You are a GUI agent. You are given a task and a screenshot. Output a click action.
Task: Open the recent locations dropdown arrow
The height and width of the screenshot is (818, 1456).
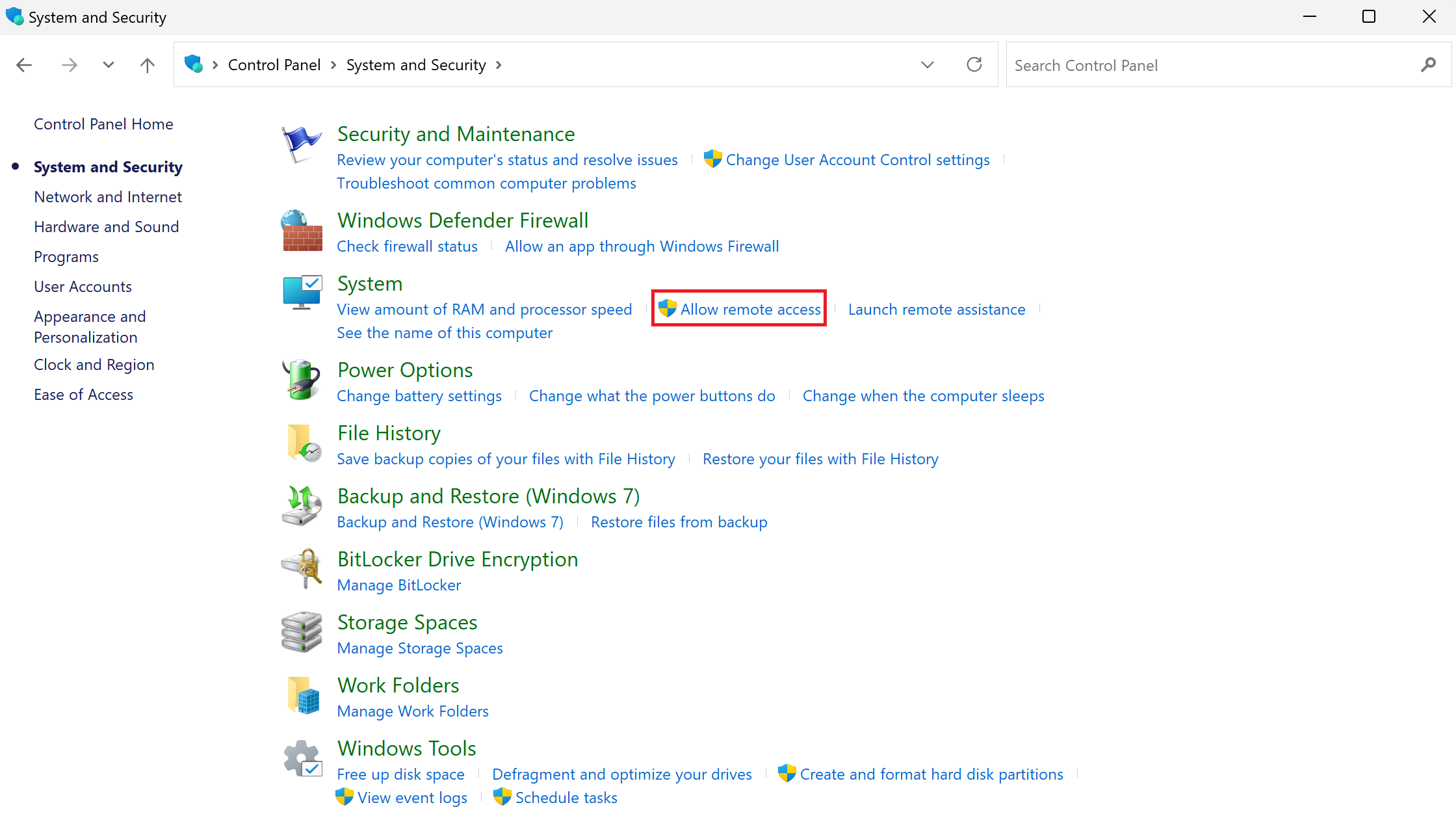click(x=109, y=65)
